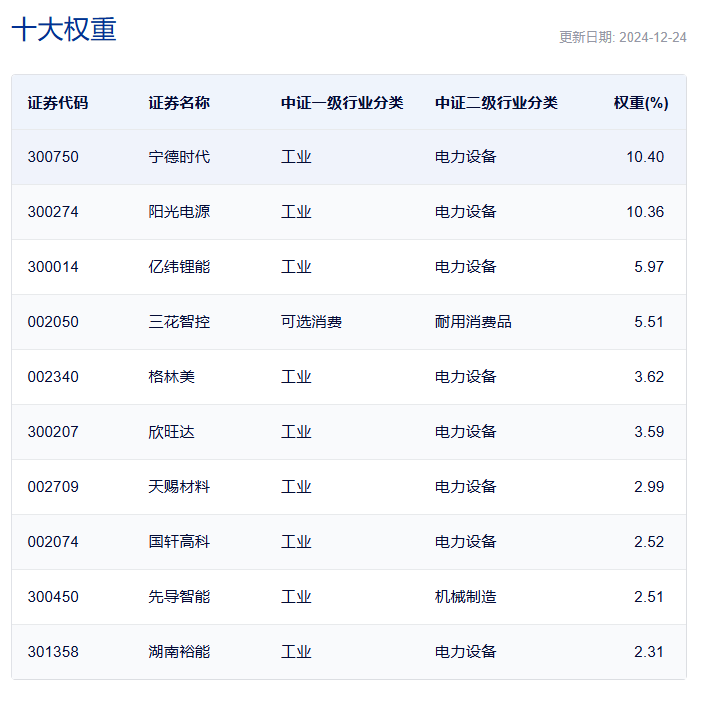Click weight value 2.99
703x709 pixels.
click(649, 487)
